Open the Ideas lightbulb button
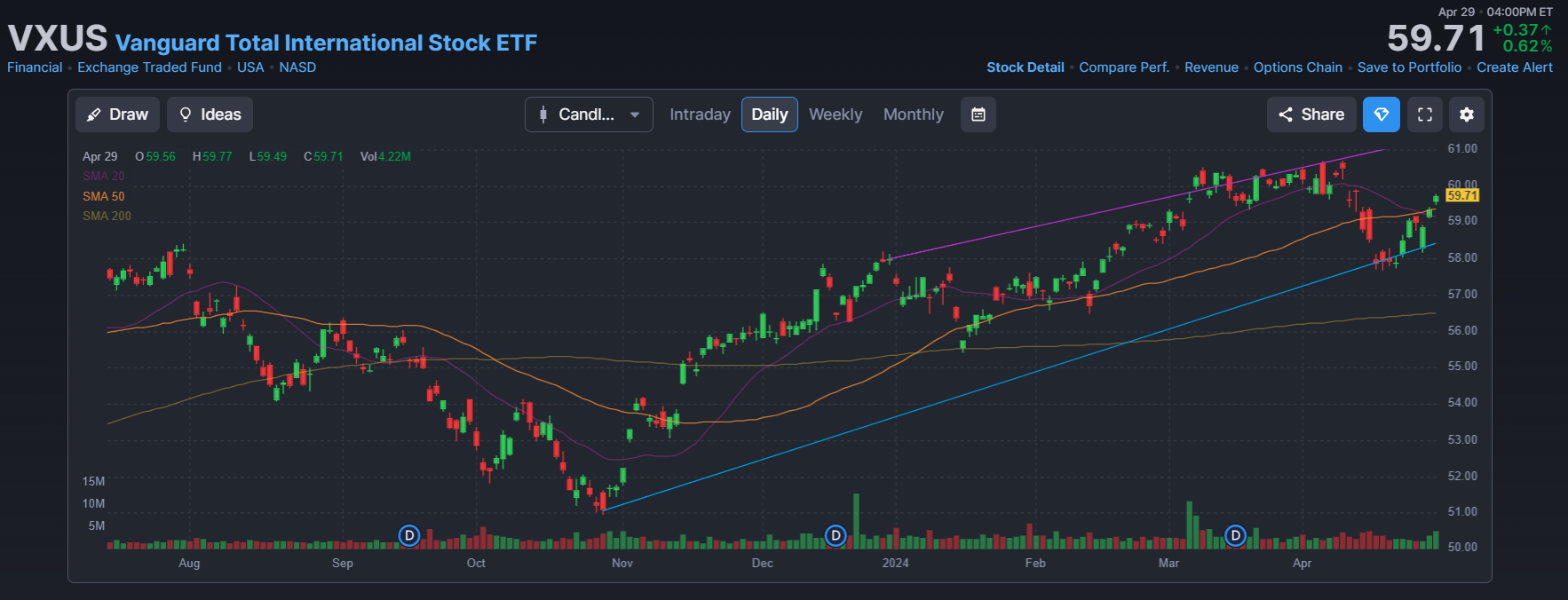Screen dimensions: 1568x600 click(210, 114)
